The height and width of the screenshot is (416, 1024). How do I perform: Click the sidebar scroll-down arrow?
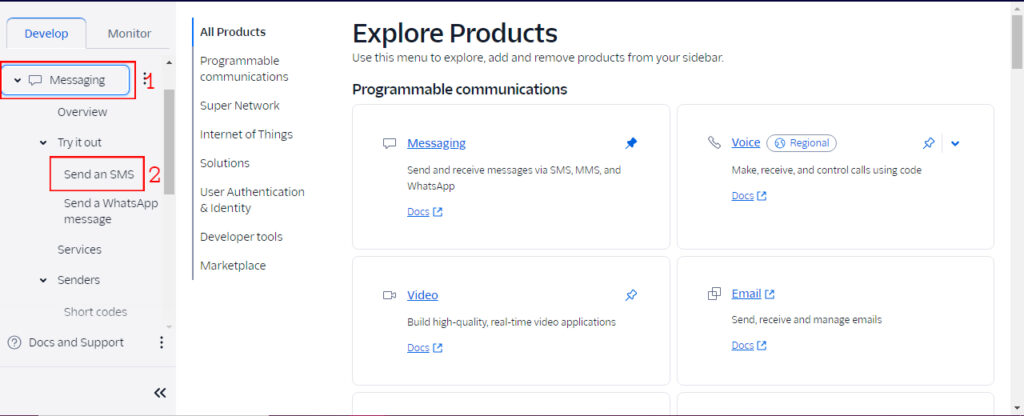pyautogui.click(x=169, y=327)
